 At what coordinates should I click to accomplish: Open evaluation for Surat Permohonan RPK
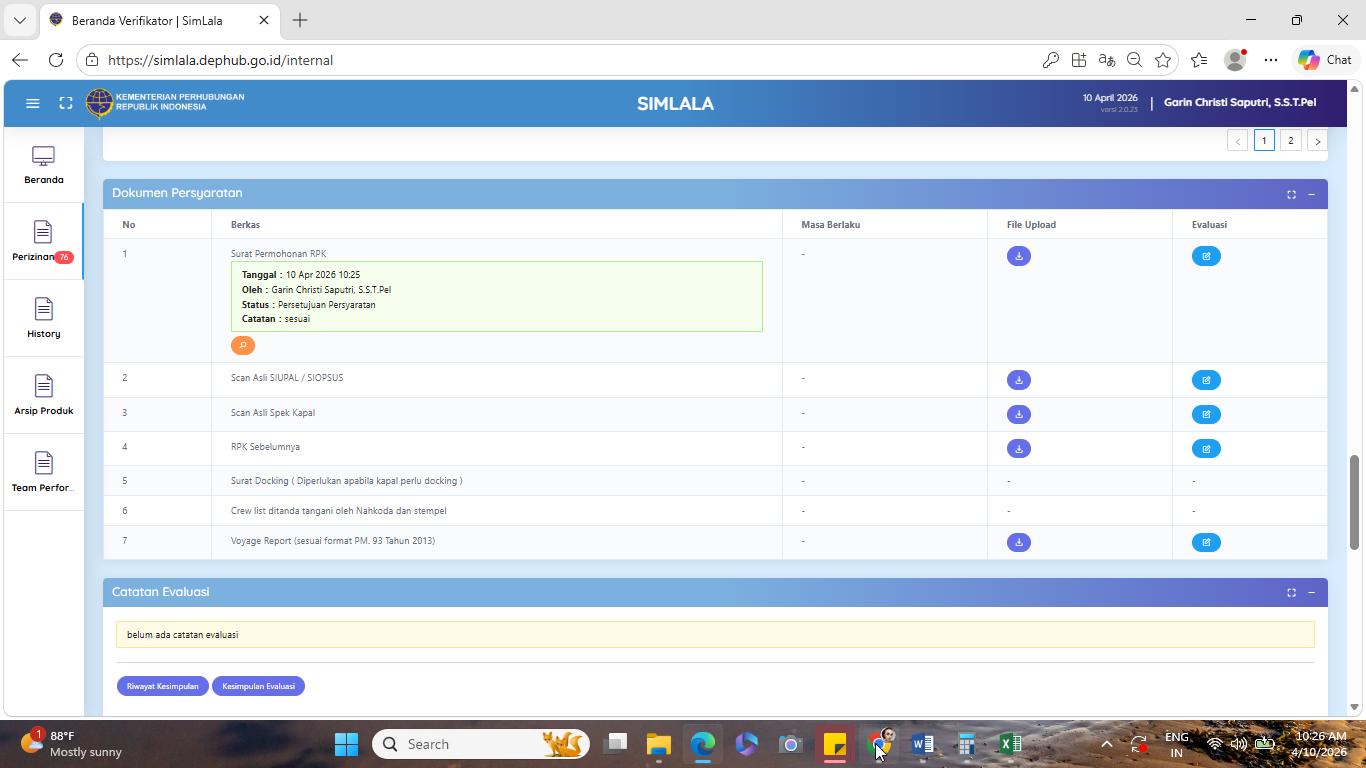[x=1206, y=256]
